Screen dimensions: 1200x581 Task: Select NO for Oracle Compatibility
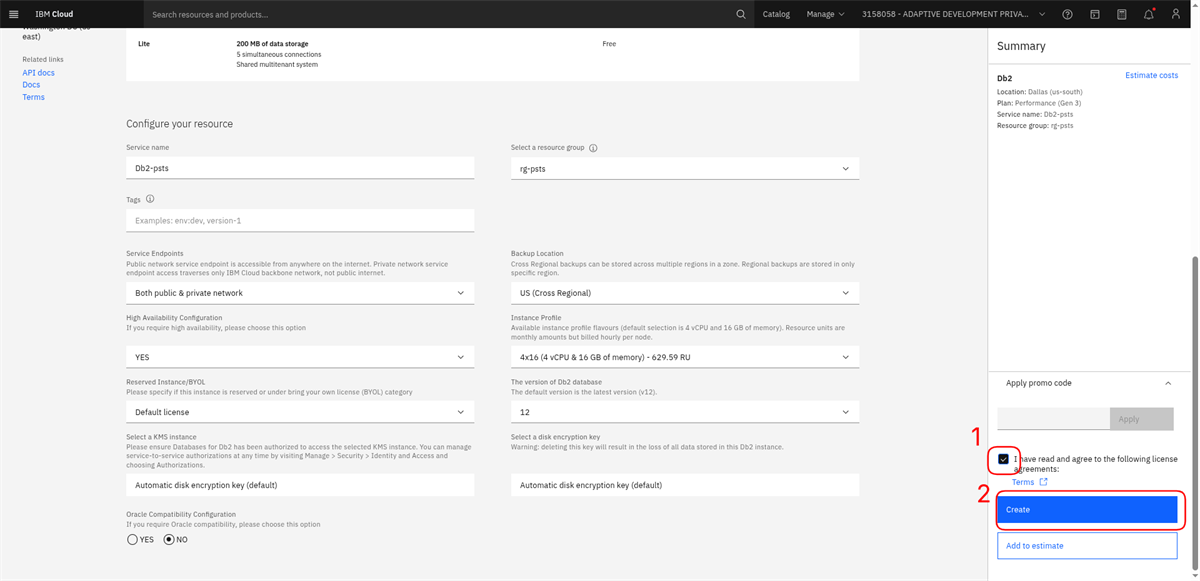tap(169, 539)
